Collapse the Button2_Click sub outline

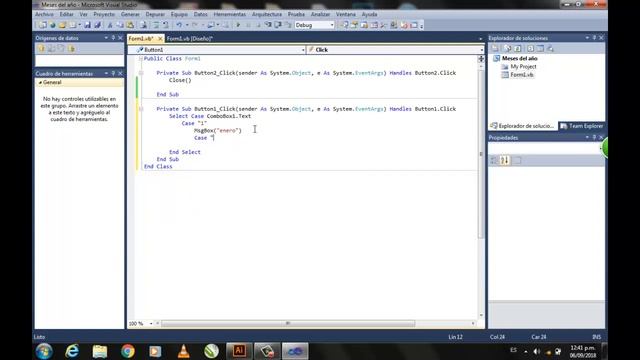[x=141, y=73]
